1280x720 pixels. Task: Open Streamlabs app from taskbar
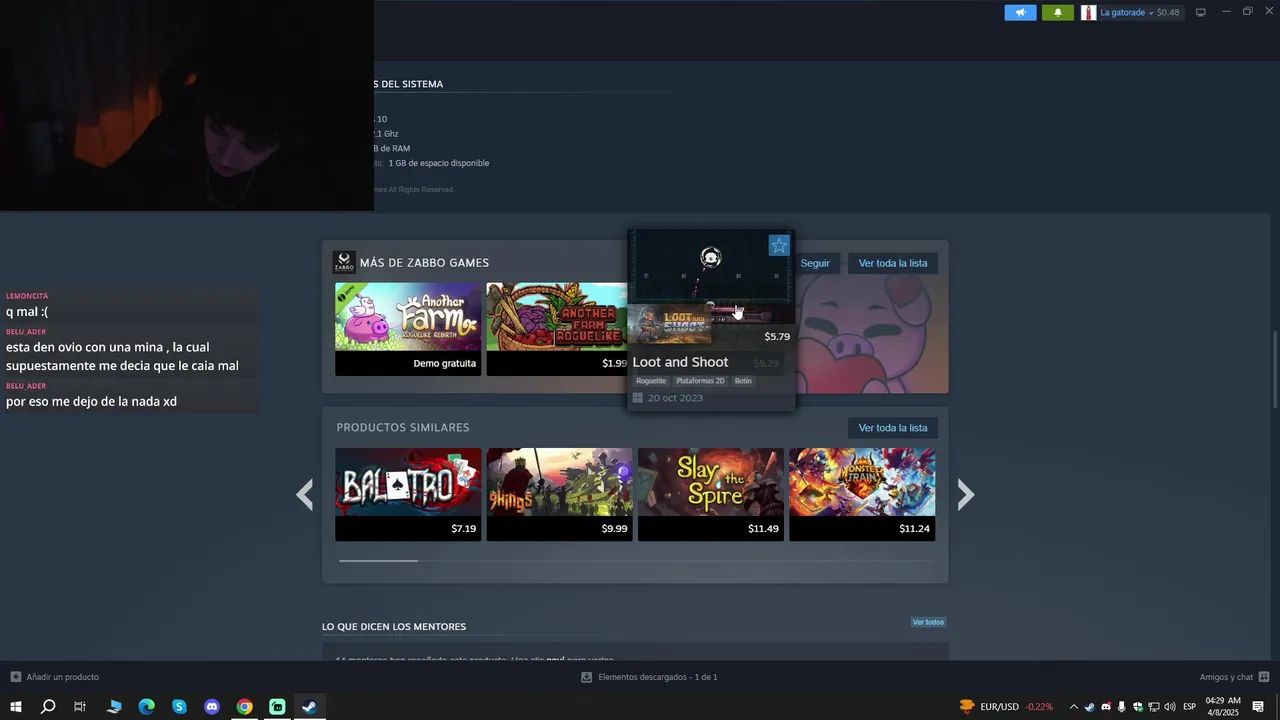click(277, 707)
